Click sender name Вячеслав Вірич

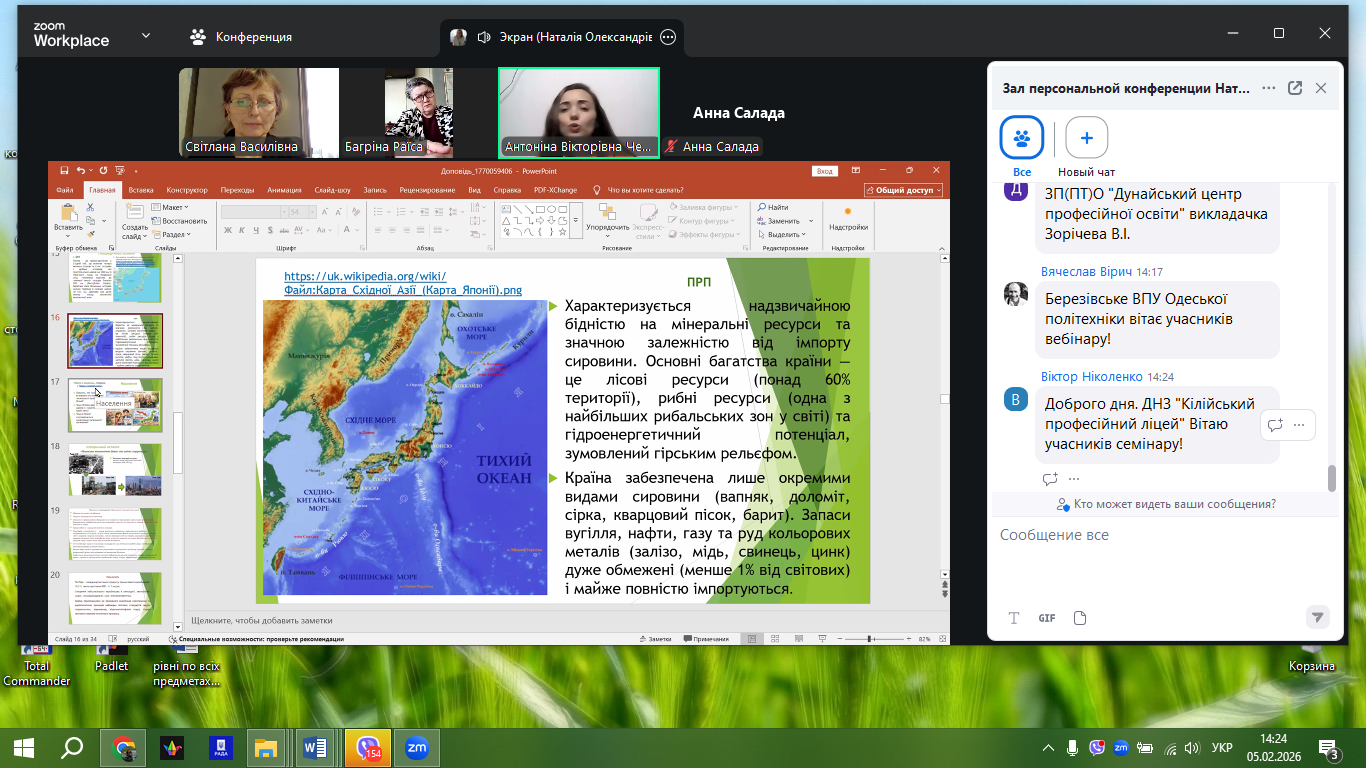pyautogui.click(x=1086, y=272)
